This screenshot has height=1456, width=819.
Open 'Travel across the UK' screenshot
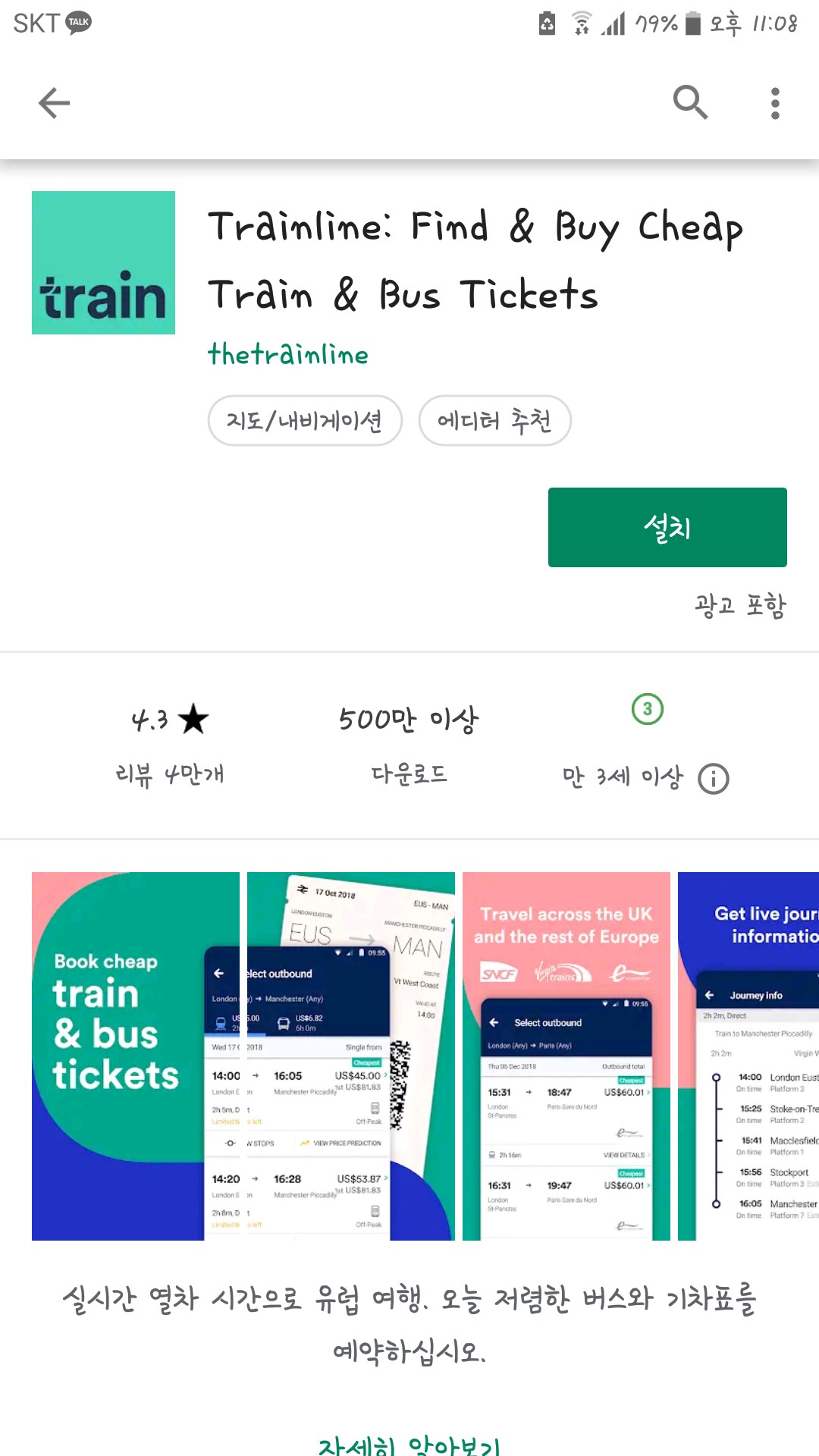click(x=566, y=1056)
